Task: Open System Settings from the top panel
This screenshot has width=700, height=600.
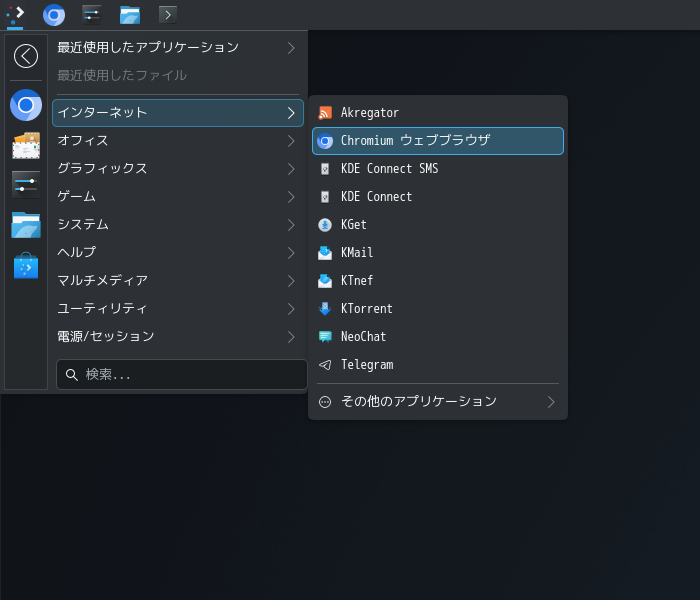Action: (x=92, y=15)
